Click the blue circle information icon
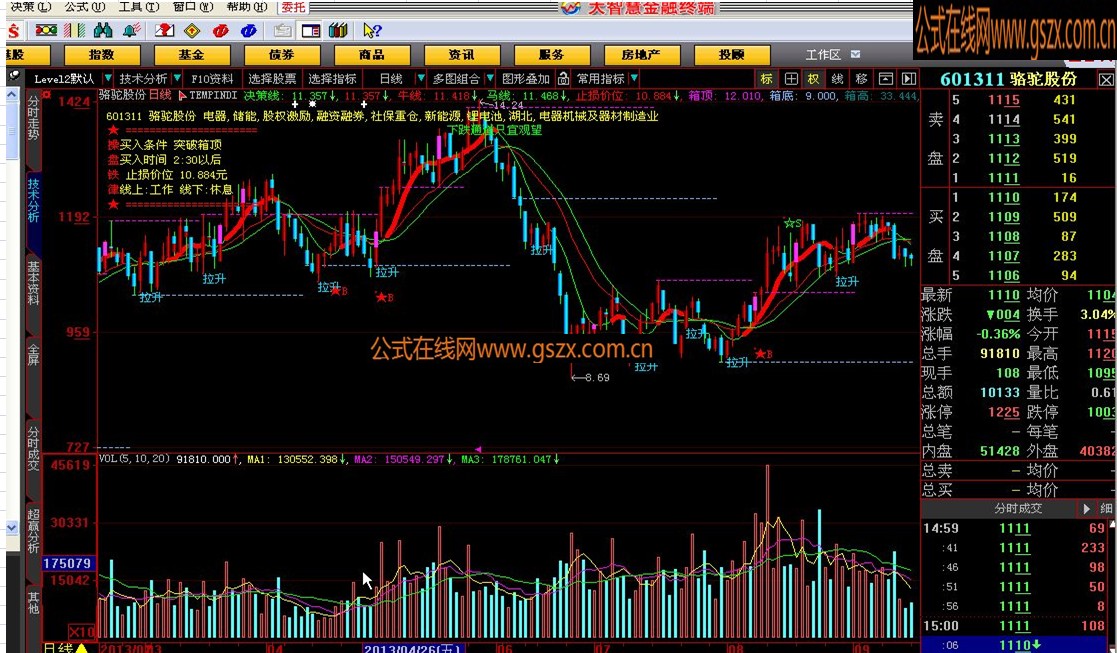This screenshot has height=653, width=1117. click(249, 31)
